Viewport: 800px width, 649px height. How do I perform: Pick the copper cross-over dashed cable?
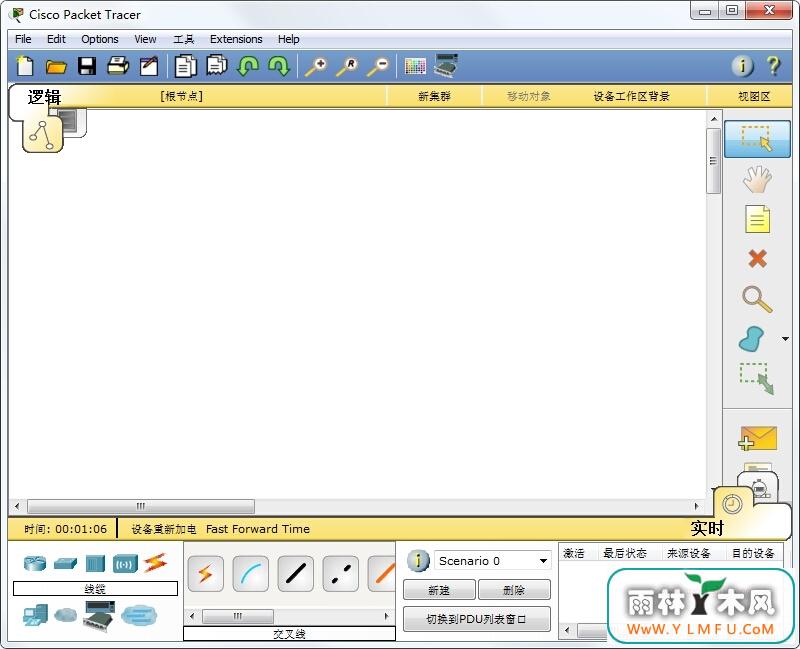(x=341, y=573)
